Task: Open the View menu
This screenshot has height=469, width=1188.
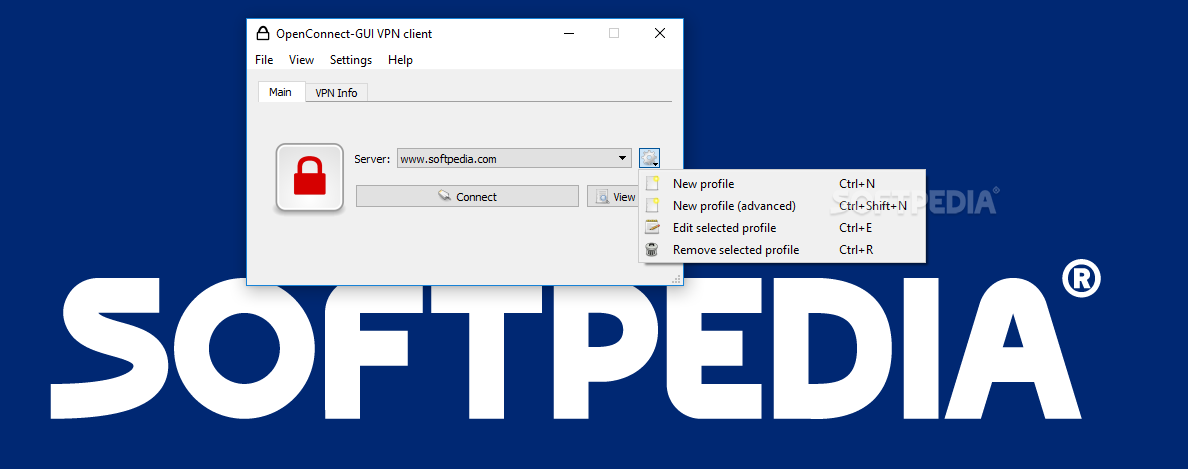Action: (302, 60)
